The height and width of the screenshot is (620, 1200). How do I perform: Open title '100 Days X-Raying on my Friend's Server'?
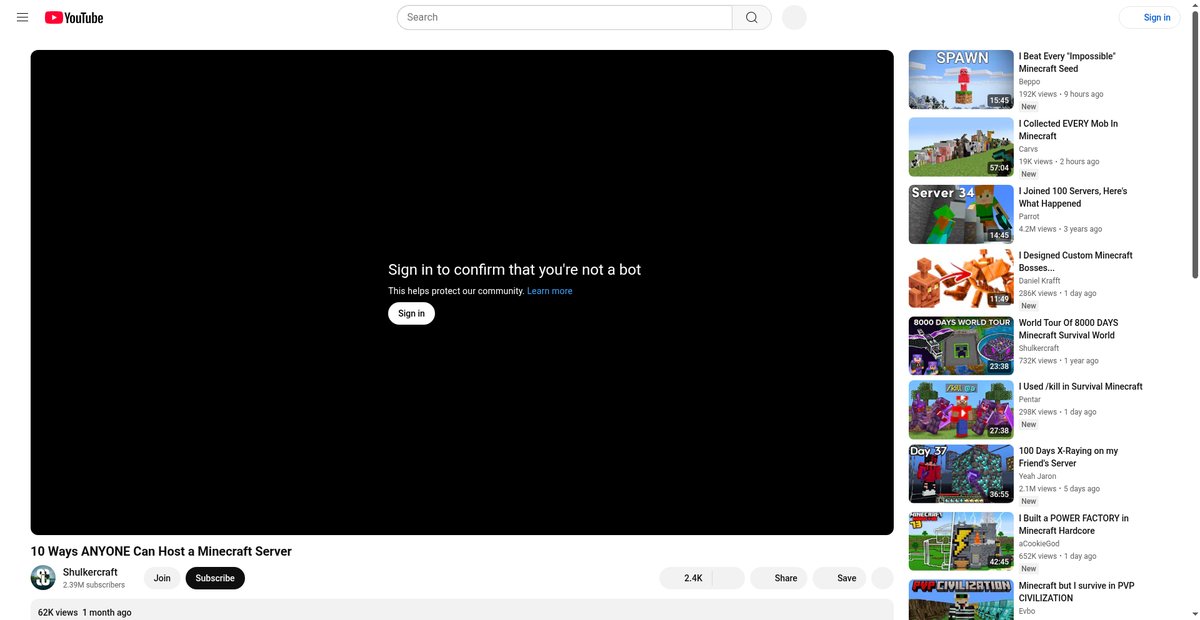point(1069,457)
